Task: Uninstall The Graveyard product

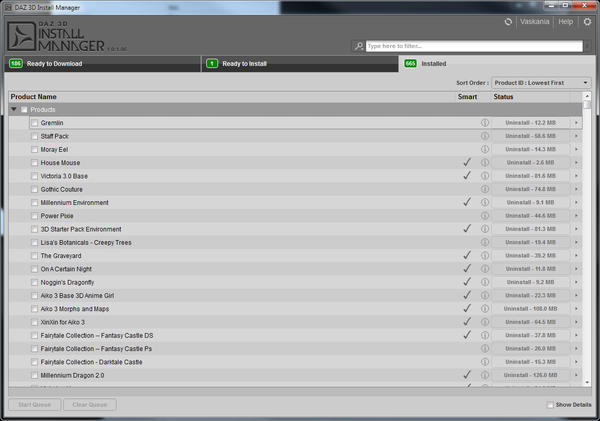Action: [531, 255]
